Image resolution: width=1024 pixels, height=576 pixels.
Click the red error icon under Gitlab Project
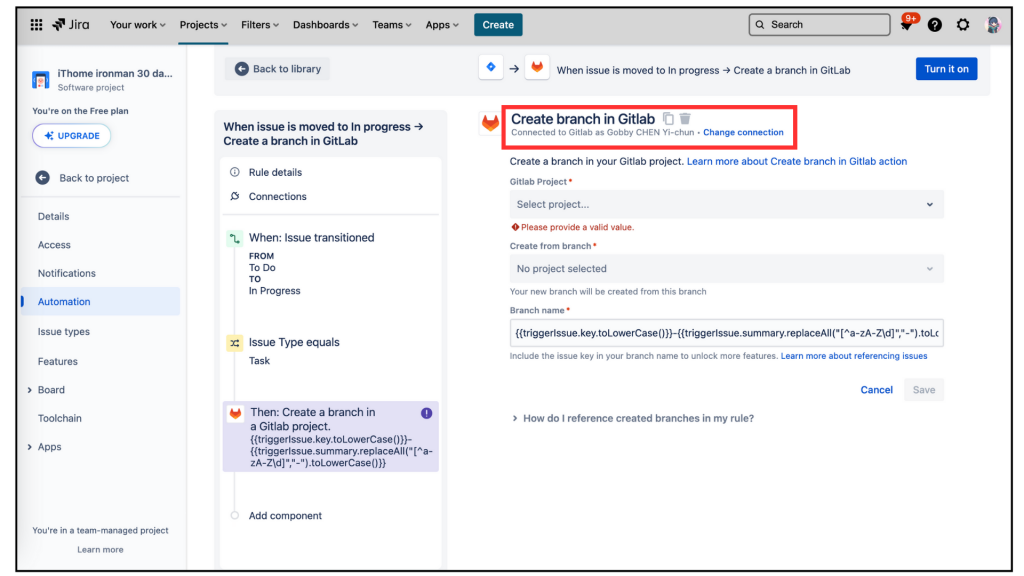(x=515, y=227)
